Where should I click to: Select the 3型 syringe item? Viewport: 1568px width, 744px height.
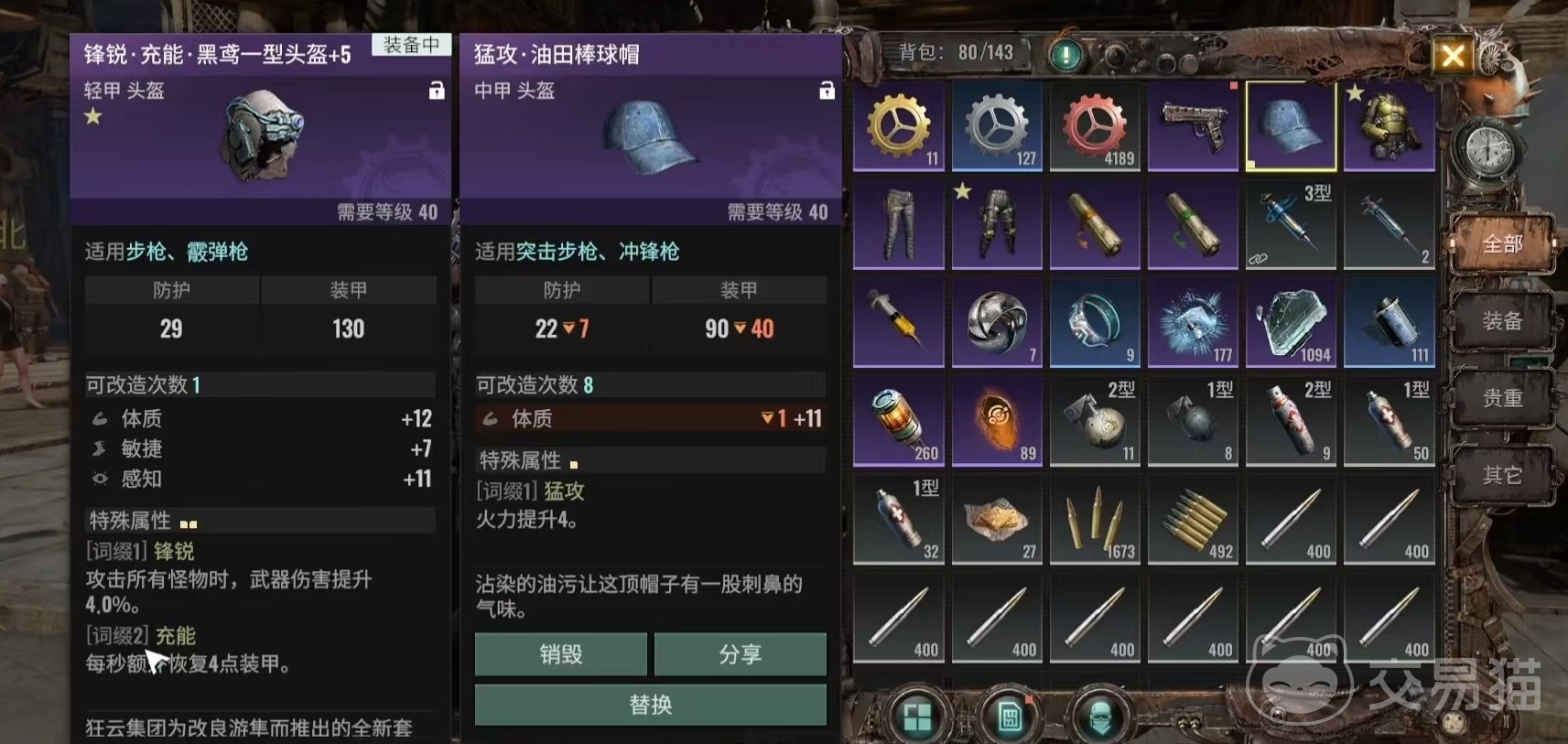(1291, 224)
